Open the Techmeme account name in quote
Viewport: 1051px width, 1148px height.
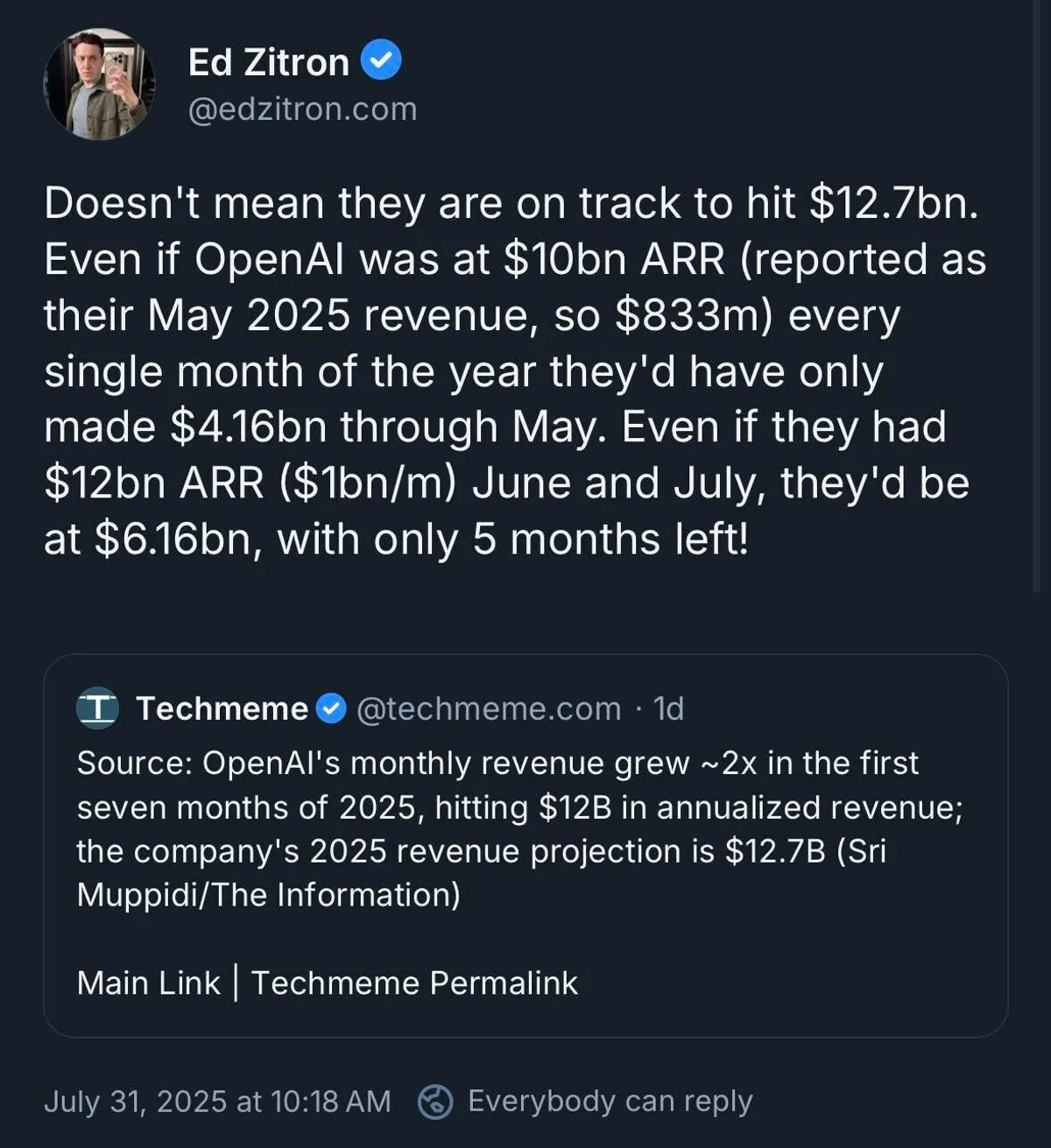coord(222,708)
